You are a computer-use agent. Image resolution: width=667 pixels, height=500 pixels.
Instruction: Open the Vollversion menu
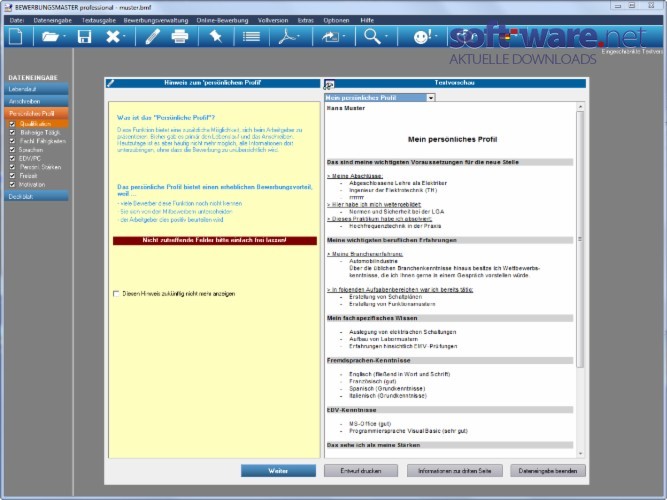273,20
